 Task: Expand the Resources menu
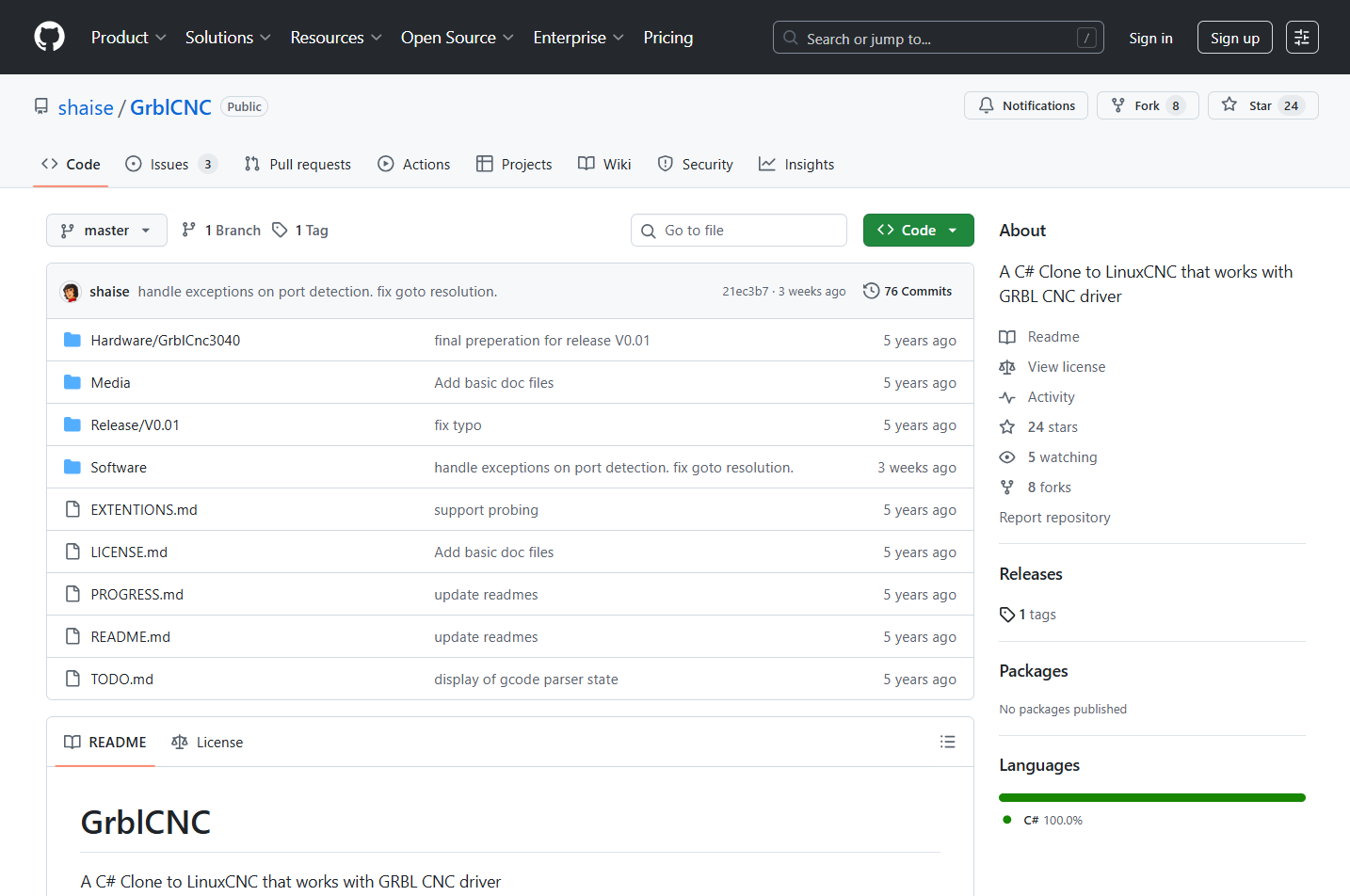pos(336,38)
